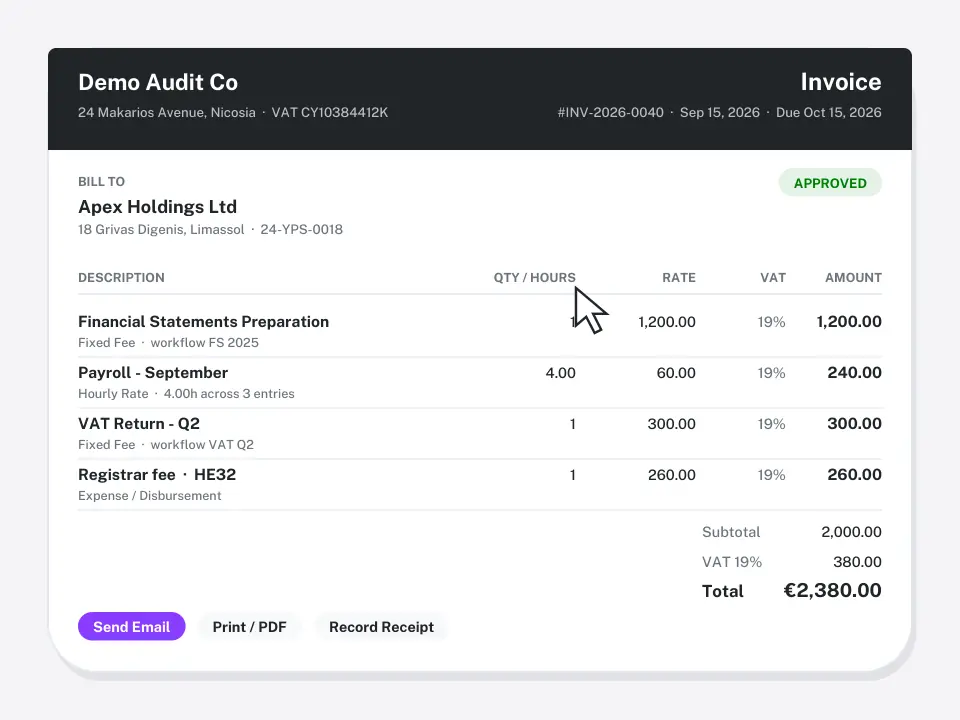Click the €2,380.00 grand total
The image size is (960, 720).
click(x=833, y=590)
